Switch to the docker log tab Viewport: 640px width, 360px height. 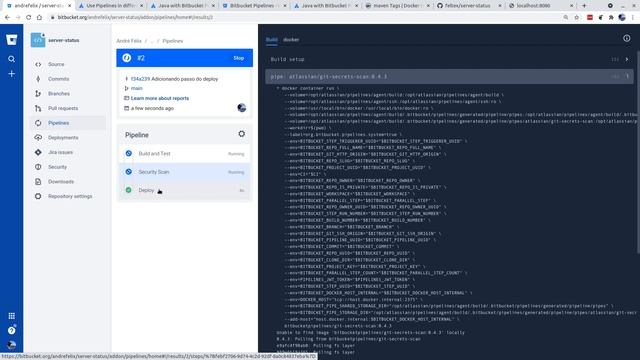[x=291, y=40]
